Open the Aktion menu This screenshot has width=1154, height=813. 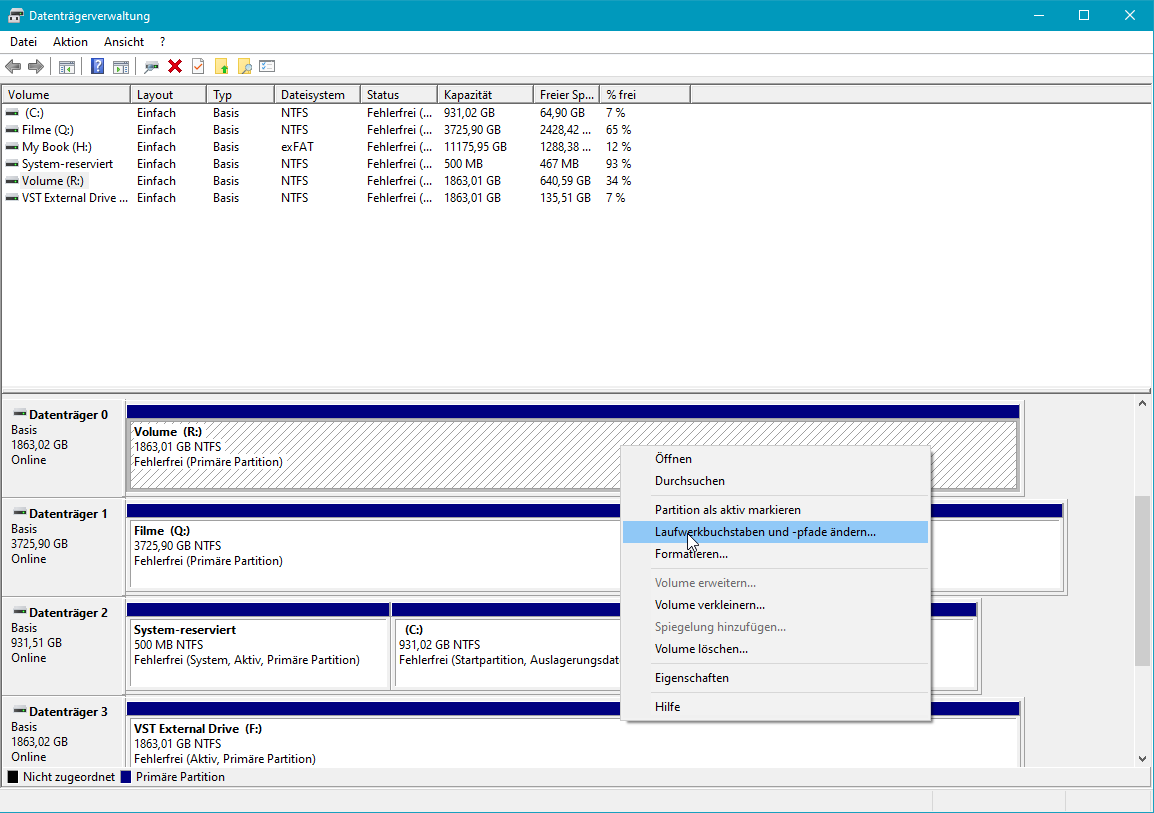pos(70,42)
